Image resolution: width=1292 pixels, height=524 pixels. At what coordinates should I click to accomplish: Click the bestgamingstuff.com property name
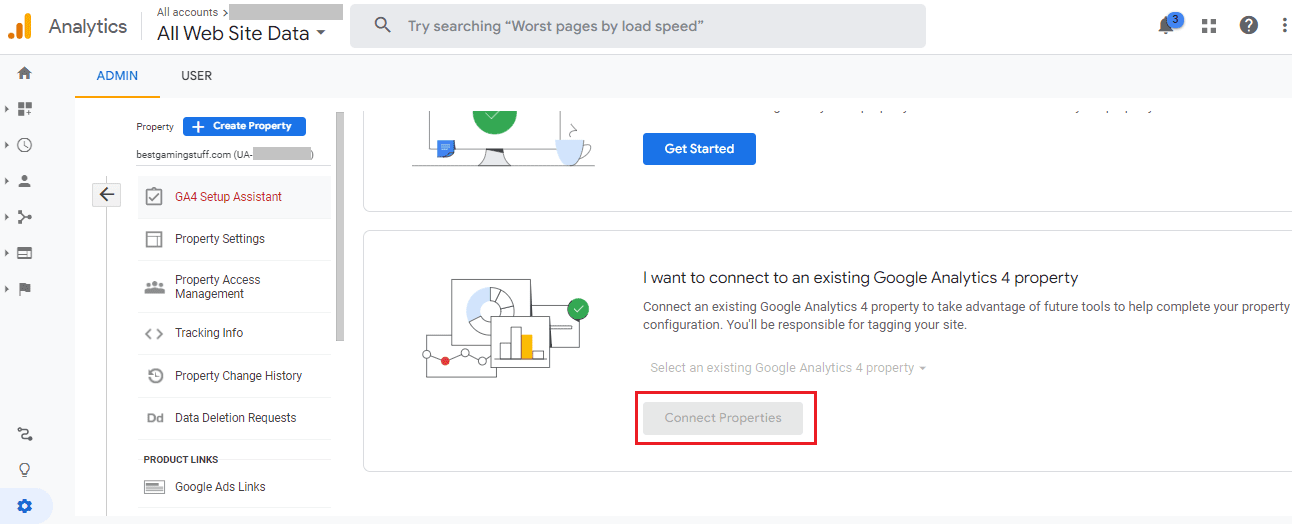[225, 155]
